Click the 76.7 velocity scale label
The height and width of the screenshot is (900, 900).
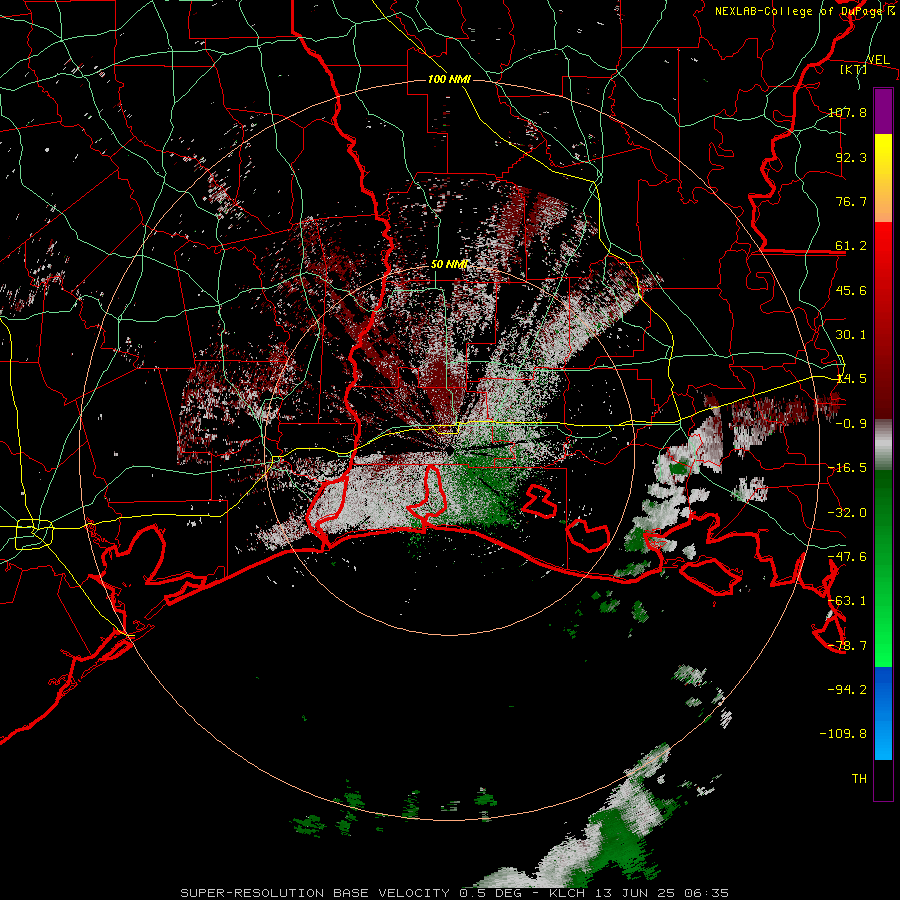coord(851,201)
